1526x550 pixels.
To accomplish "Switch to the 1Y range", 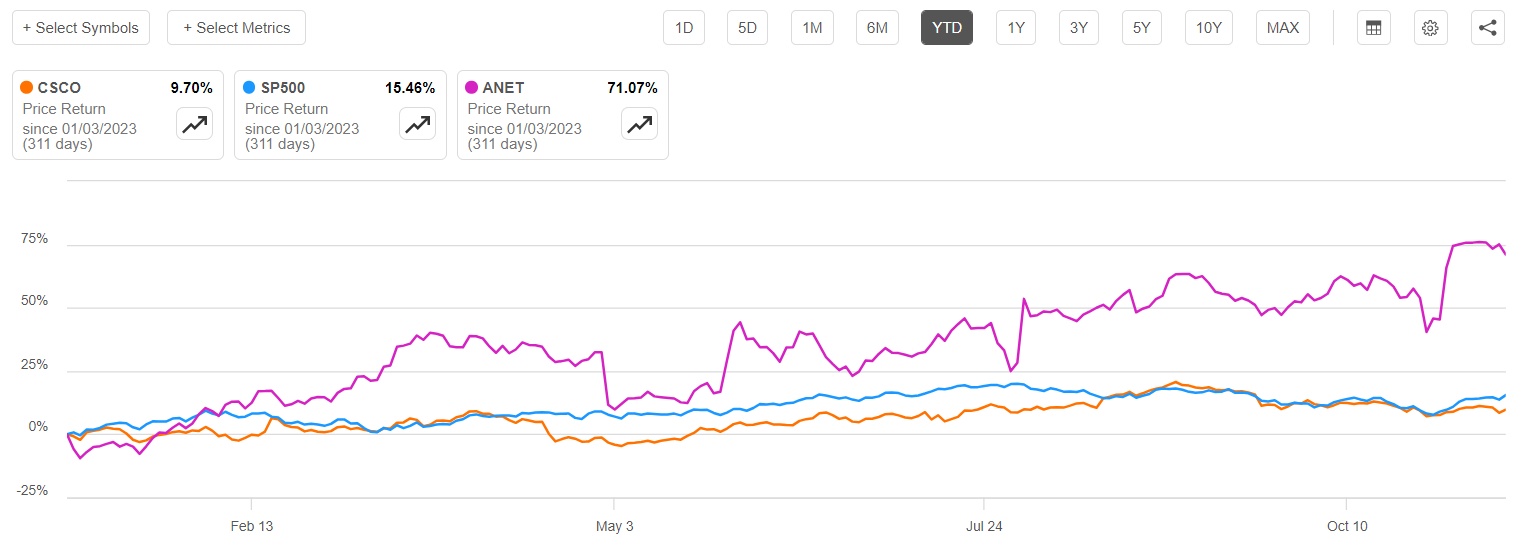I will click(1016, 28).
